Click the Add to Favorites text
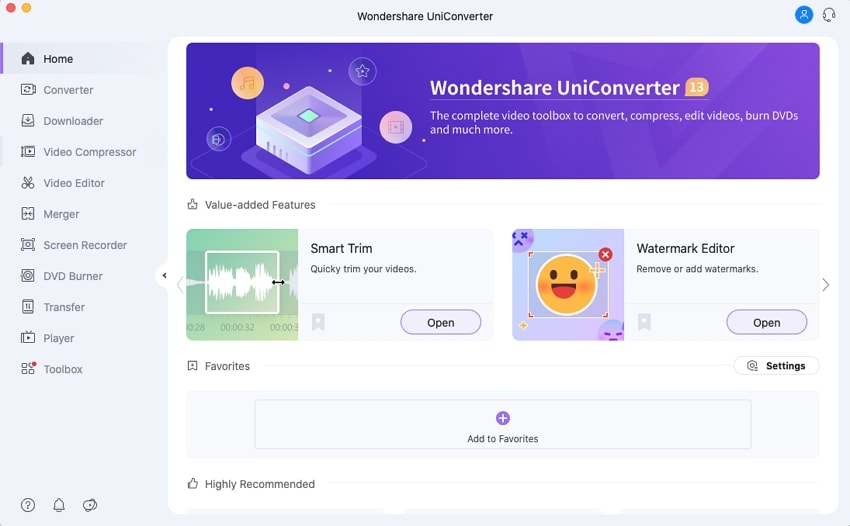Image resolution: width=850 pixels, height=526 pixels. [503, 439]
